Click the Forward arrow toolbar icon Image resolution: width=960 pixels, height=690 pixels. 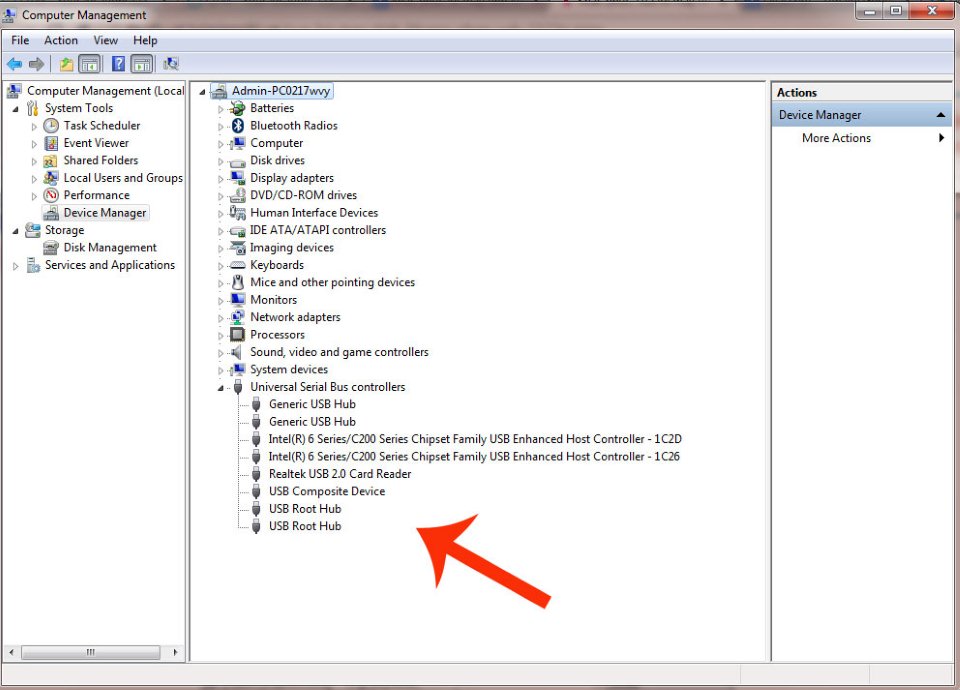(37, 64)
